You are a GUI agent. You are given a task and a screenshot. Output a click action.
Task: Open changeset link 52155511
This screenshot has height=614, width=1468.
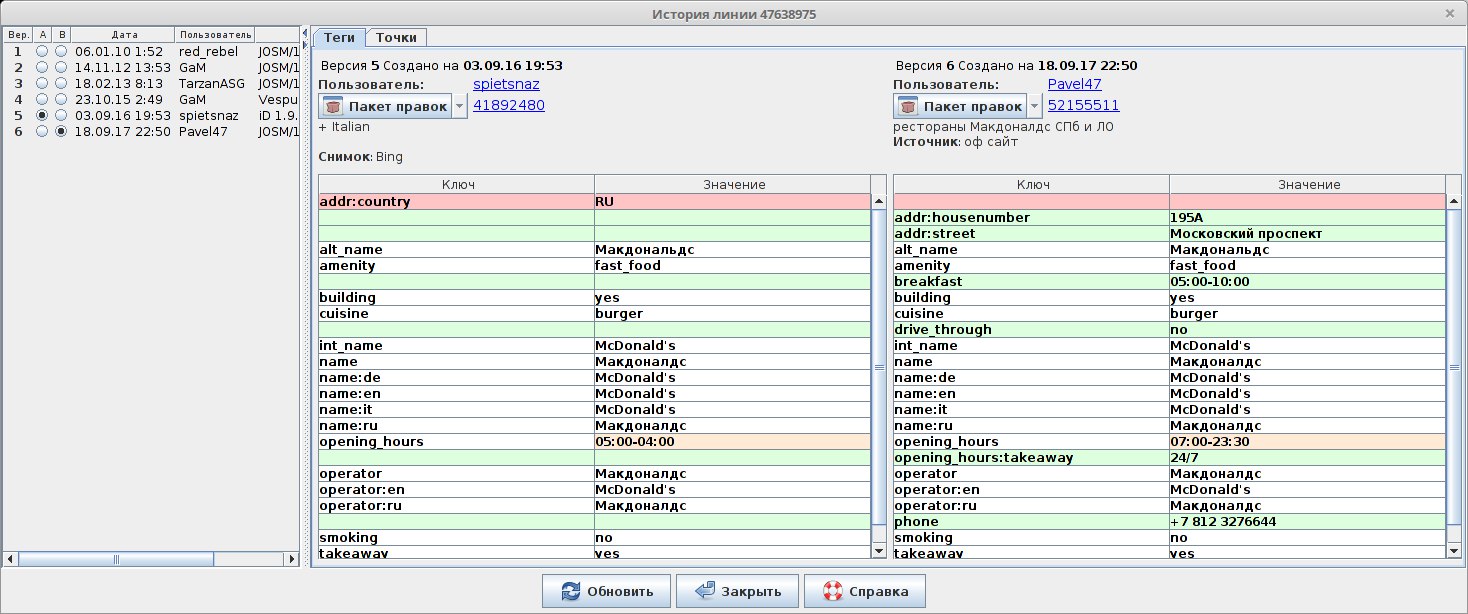(x=1084, y=105)
